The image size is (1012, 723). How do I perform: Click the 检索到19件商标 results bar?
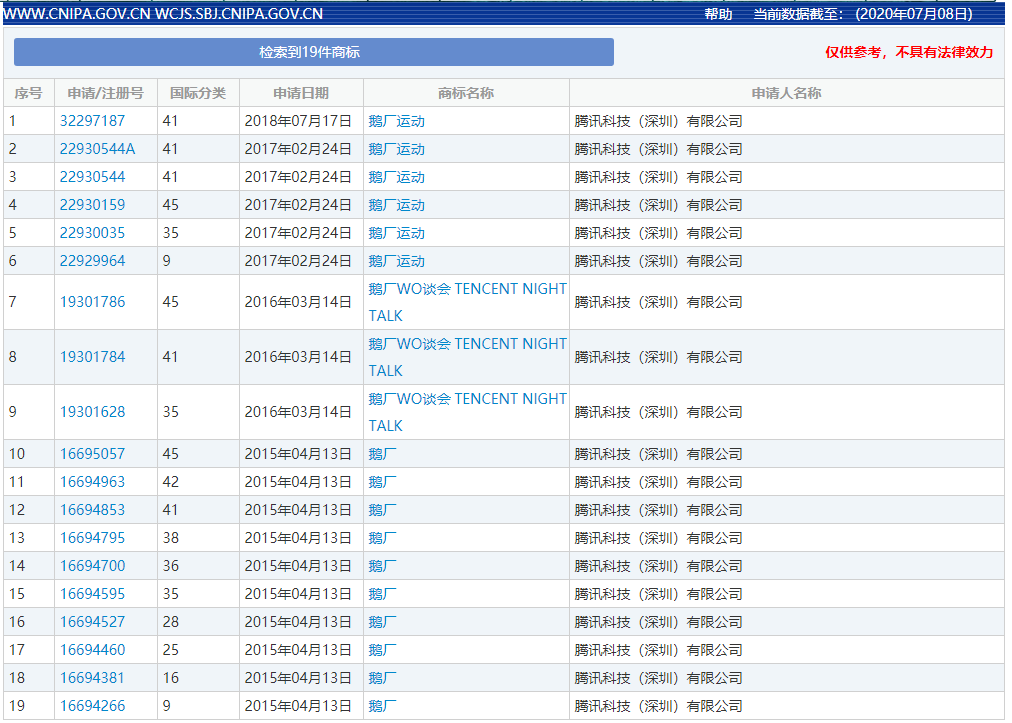click(314, 52)
